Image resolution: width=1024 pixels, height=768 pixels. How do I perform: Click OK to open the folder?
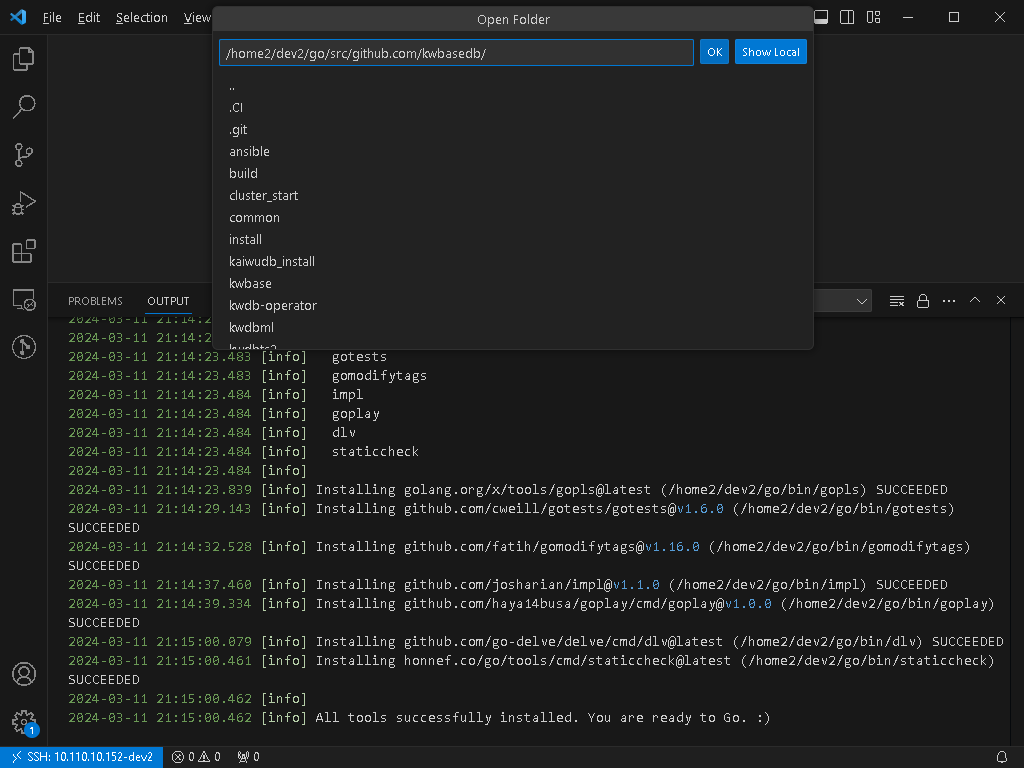point(714,51)
